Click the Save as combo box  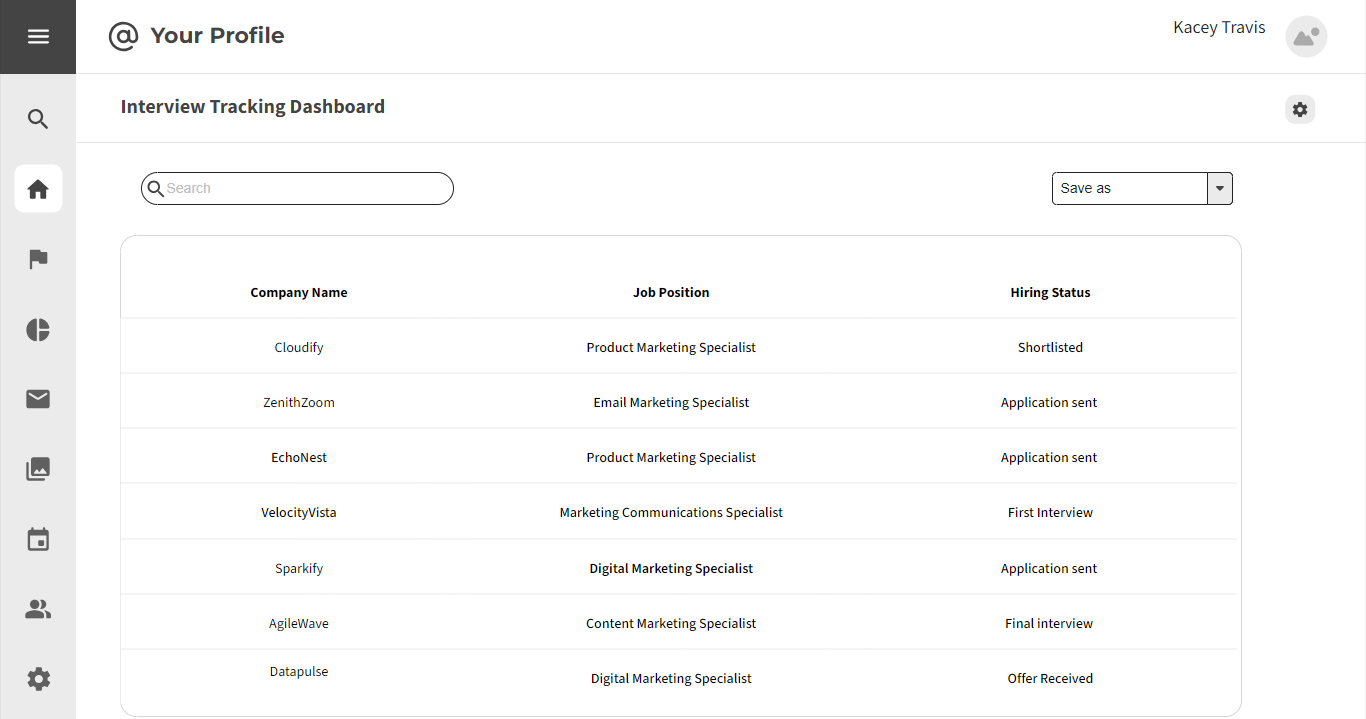coord(1130,188)
